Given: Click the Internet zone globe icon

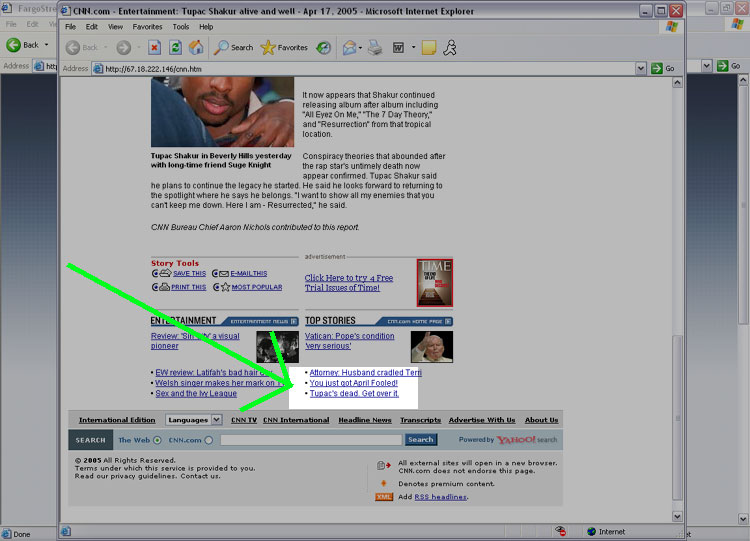Looking at the screenshot, I should pos(592,531).
